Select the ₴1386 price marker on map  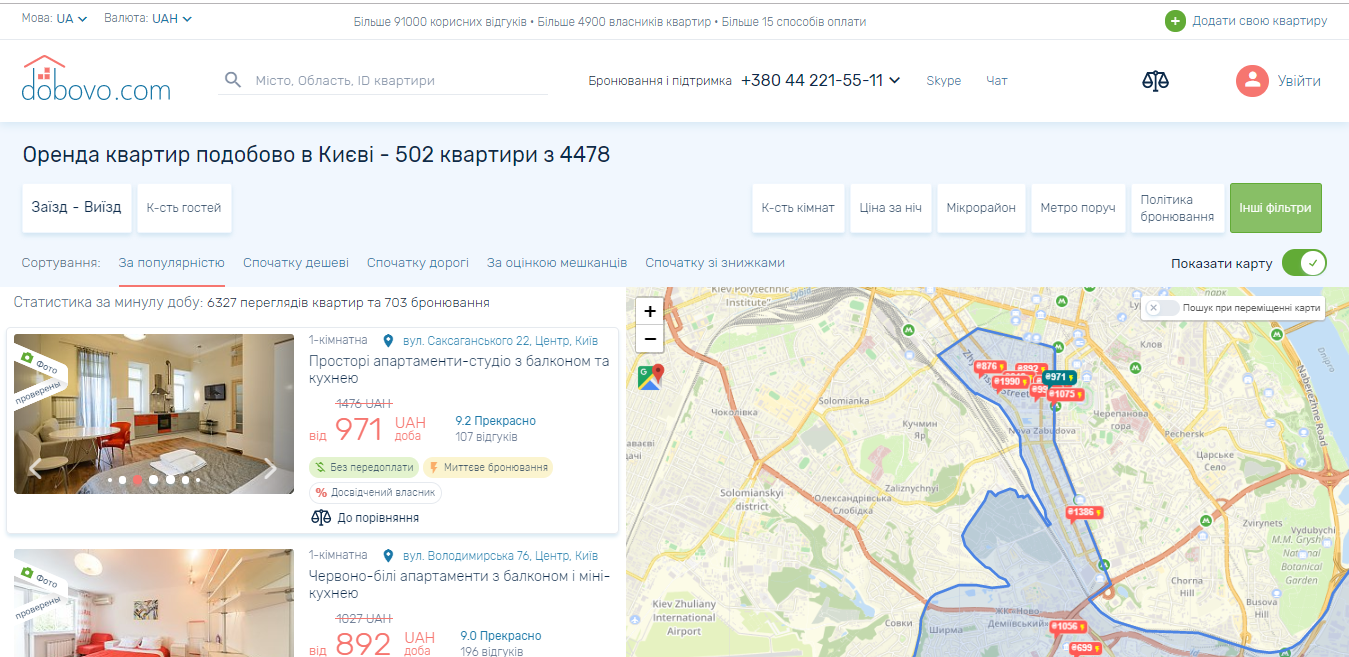(1084, 512)
